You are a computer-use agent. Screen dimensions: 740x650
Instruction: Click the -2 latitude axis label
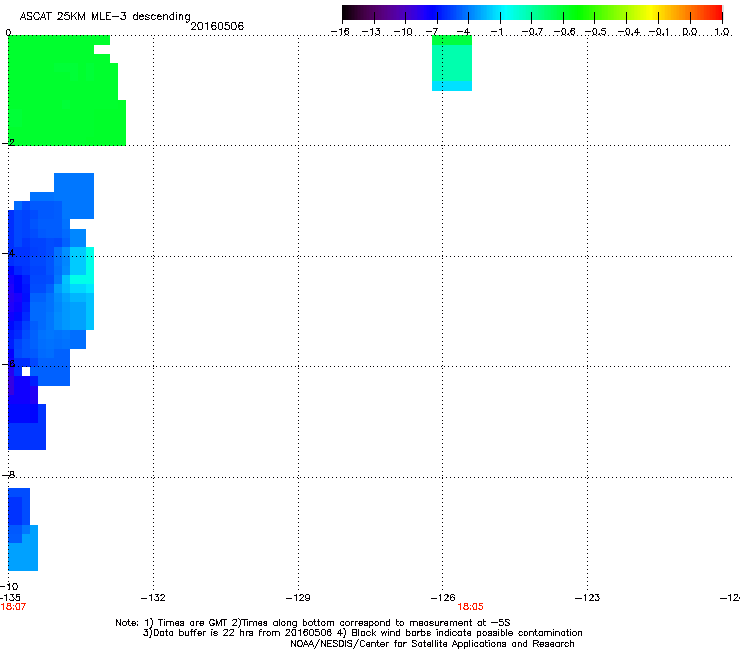(8, 142)
